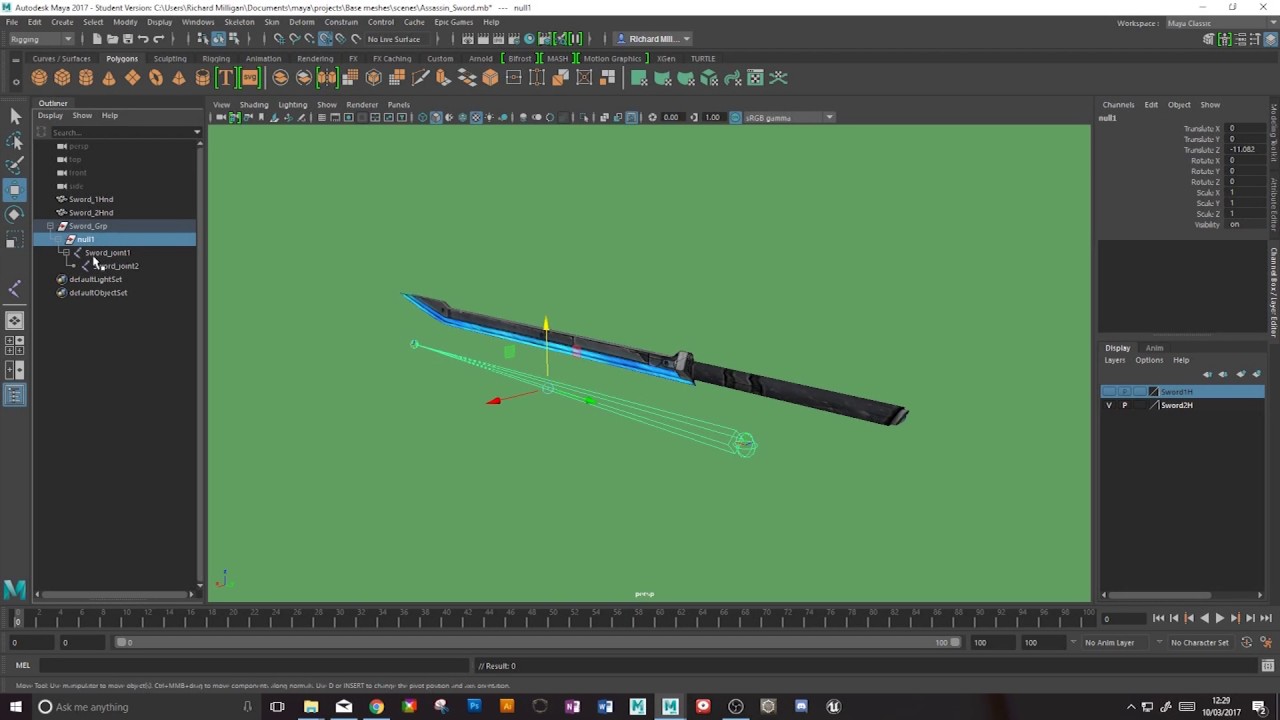This screenshot has width=1280, height=720.
Task: Open Layers menu in layer editor
Action: click(x=1115, y=360)
